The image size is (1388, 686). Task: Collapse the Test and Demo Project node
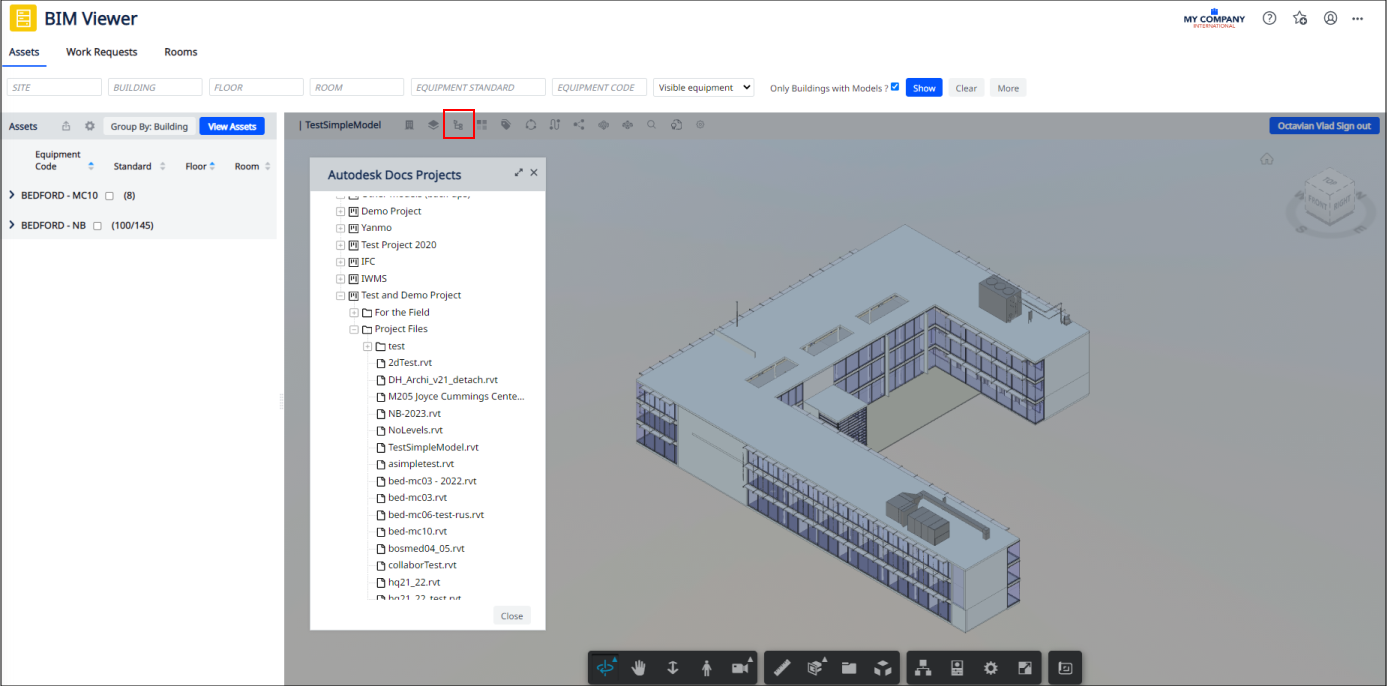coord(341,296)
